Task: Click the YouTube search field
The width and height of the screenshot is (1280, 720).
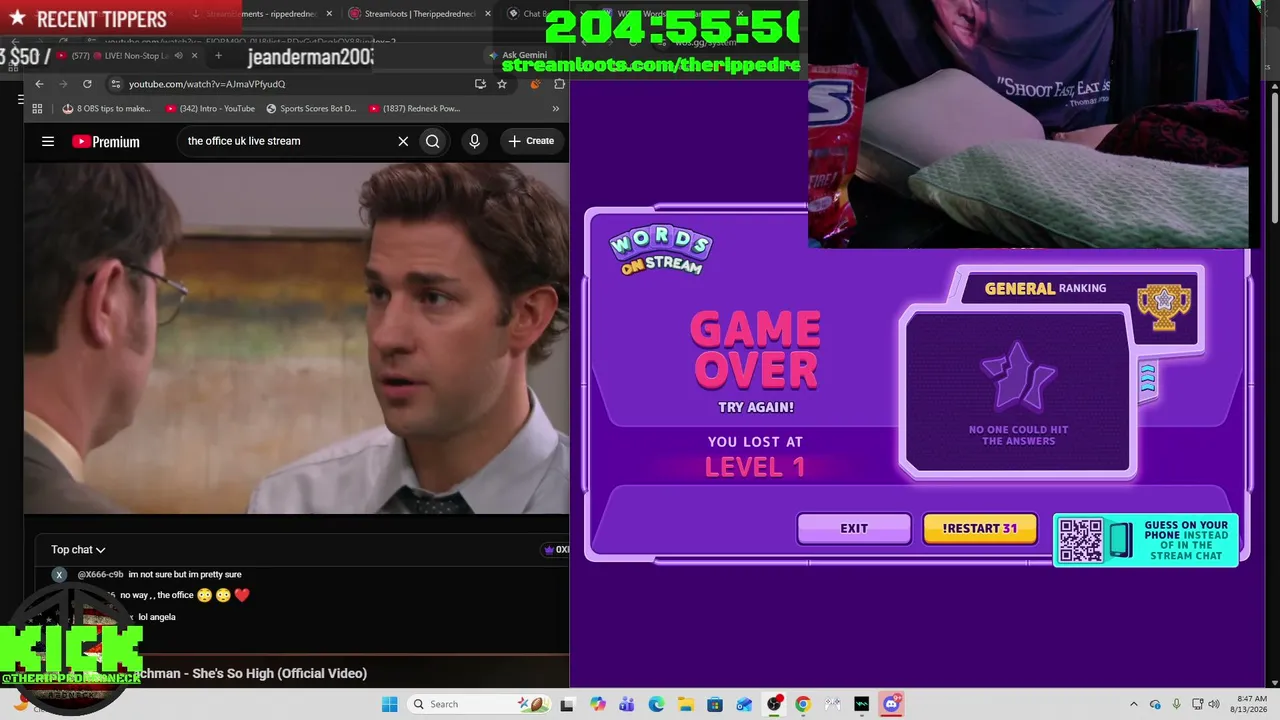Action: pyautogui.click(x=290, y=141)
